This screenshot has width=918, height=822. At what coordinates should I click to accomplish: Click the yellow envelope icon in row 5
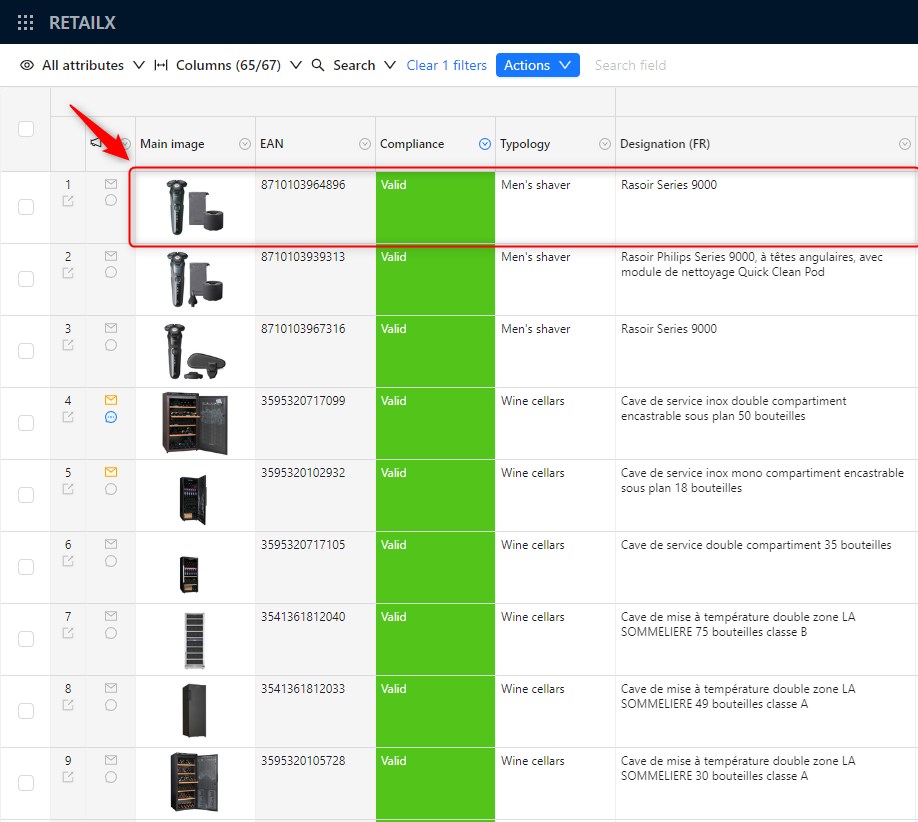(x=111, y=472)
